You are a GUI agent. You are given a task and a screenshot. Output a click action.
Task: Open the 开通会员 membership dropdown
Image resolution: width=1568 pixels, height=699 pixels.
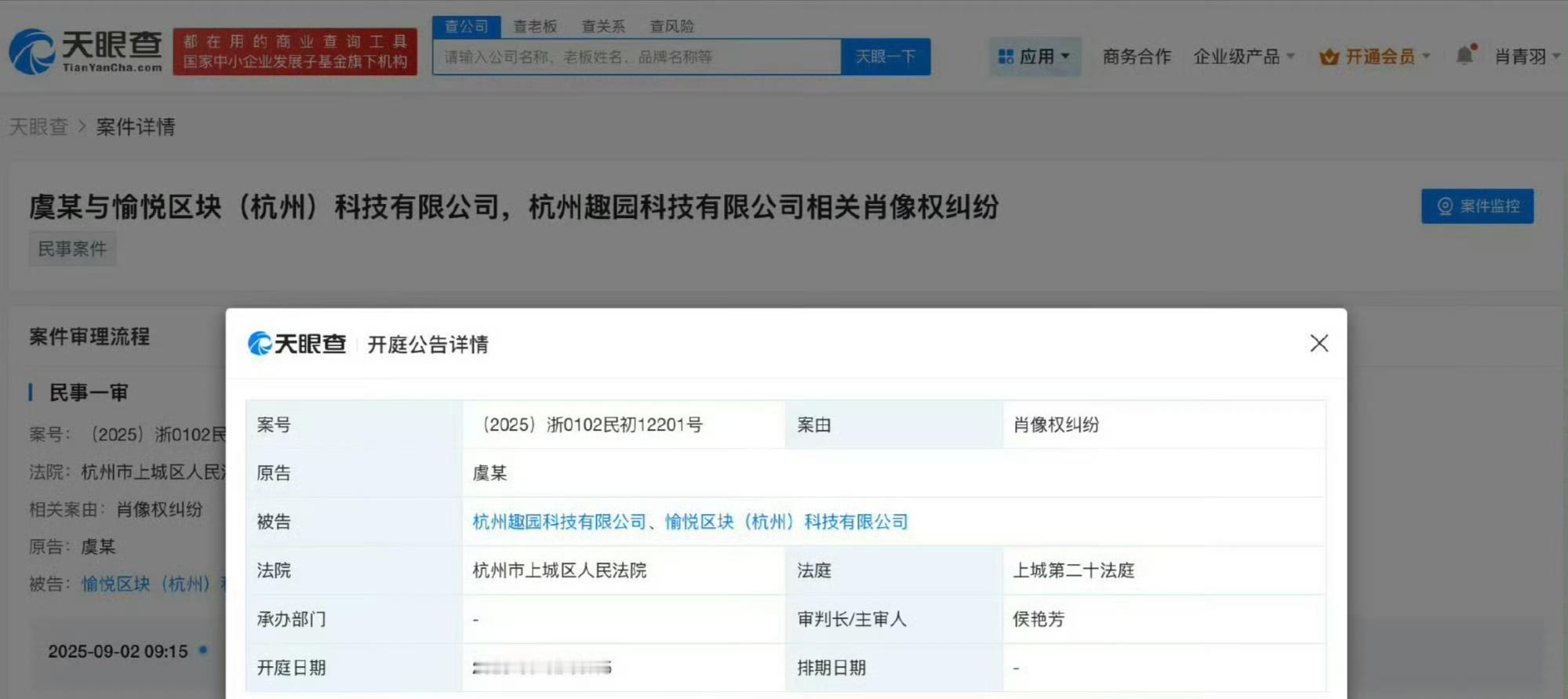point(1375,56)
